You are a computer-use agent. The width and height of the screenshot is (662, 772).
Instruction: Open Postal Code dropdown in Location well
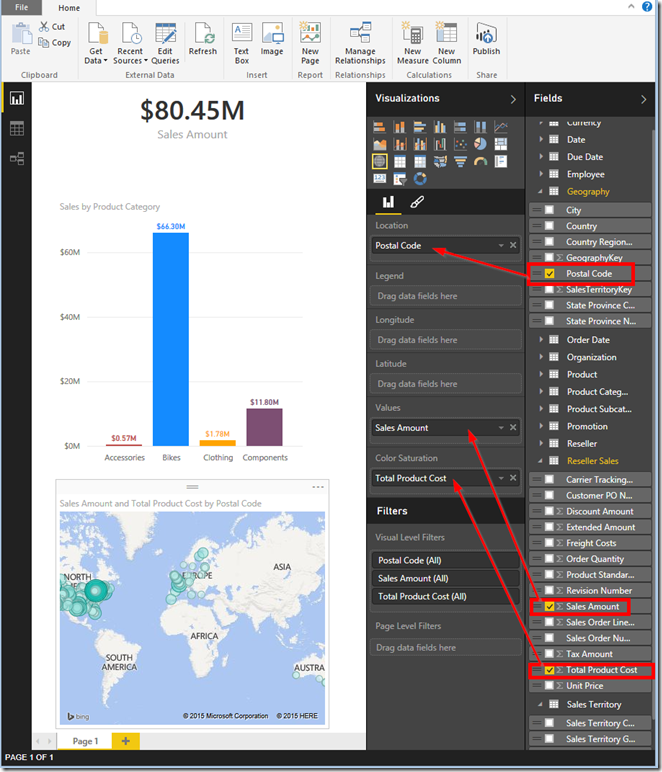501,245
